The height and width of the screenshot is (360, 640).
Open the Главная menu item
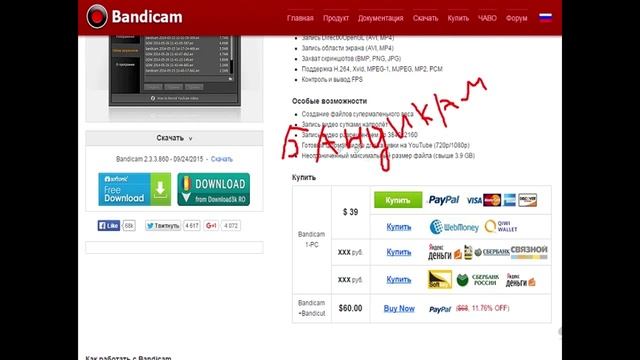click(300, 18)
